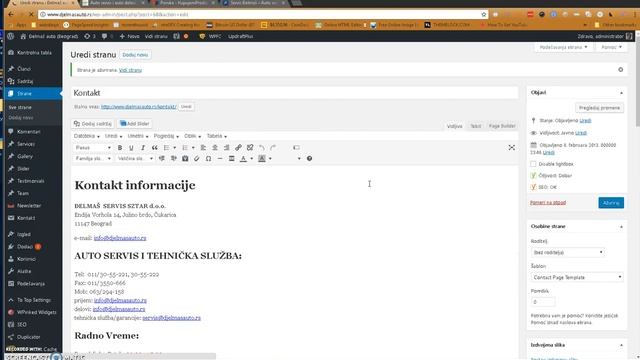Switch to Vidljivo visual editor tab
Screen dimensions: 640x360
coord(454,126)
